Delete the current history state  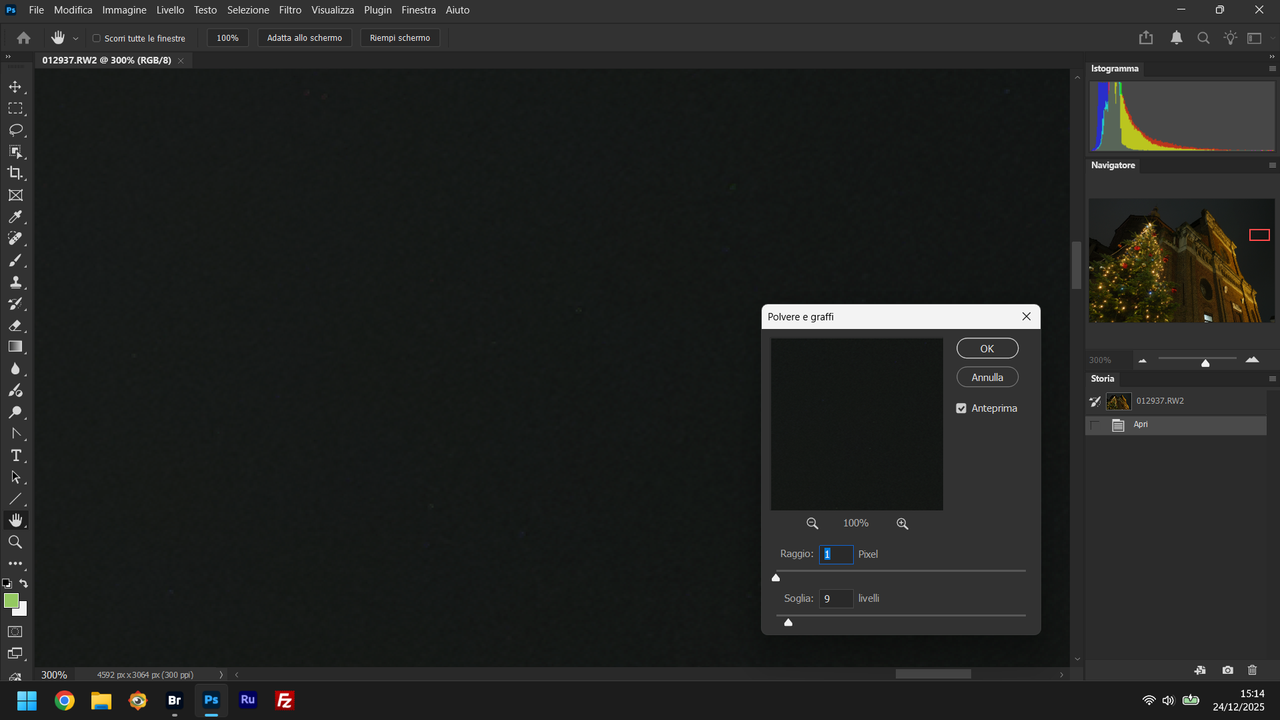1252,670
